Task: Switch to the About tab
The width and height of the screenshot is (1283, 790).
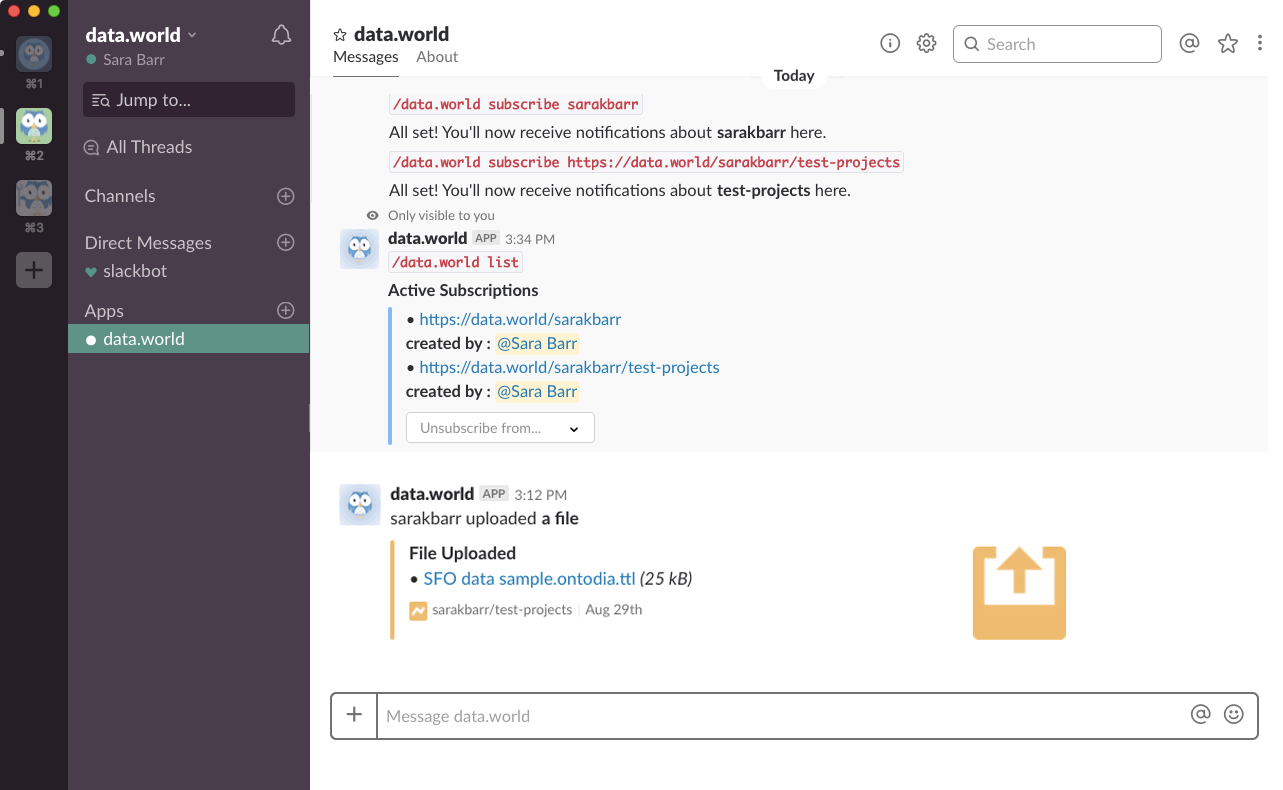Action: pos(437,57)
